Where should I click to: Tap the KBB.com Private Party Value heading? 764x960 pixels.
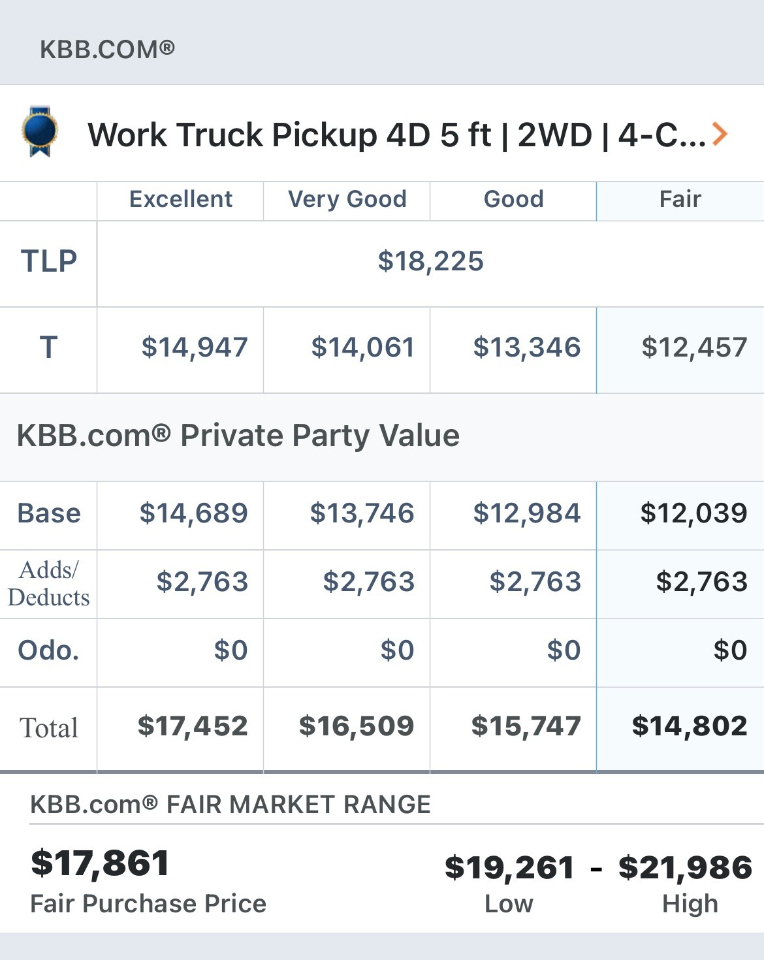pyautogui.click(x=238, y=435)
